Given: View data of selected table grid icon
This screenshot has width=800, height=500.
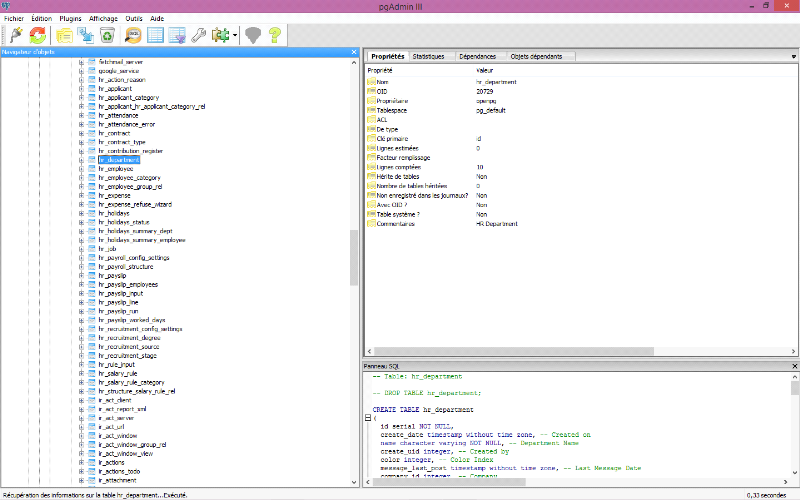Looking at the screenshot, I should pos(155,35).
